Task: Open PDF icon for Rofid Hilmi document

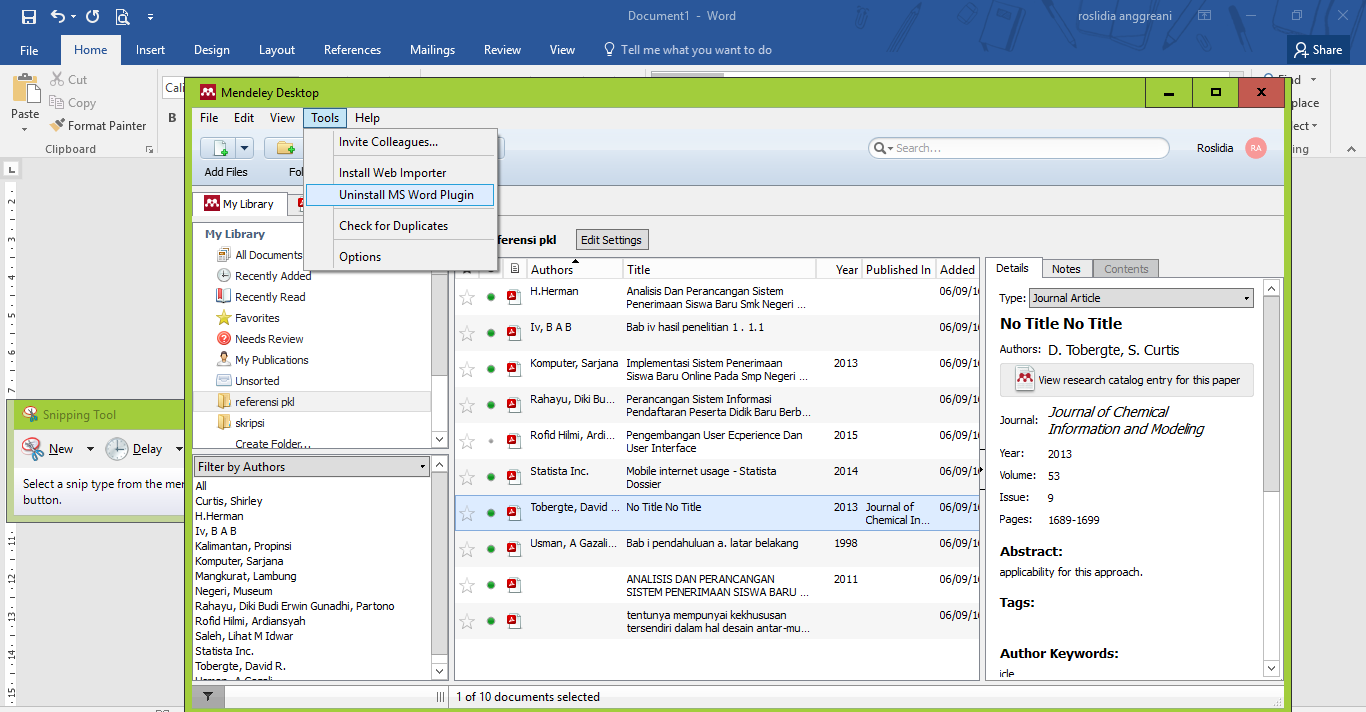Action: pyautogui.click(x=514, y=441)
